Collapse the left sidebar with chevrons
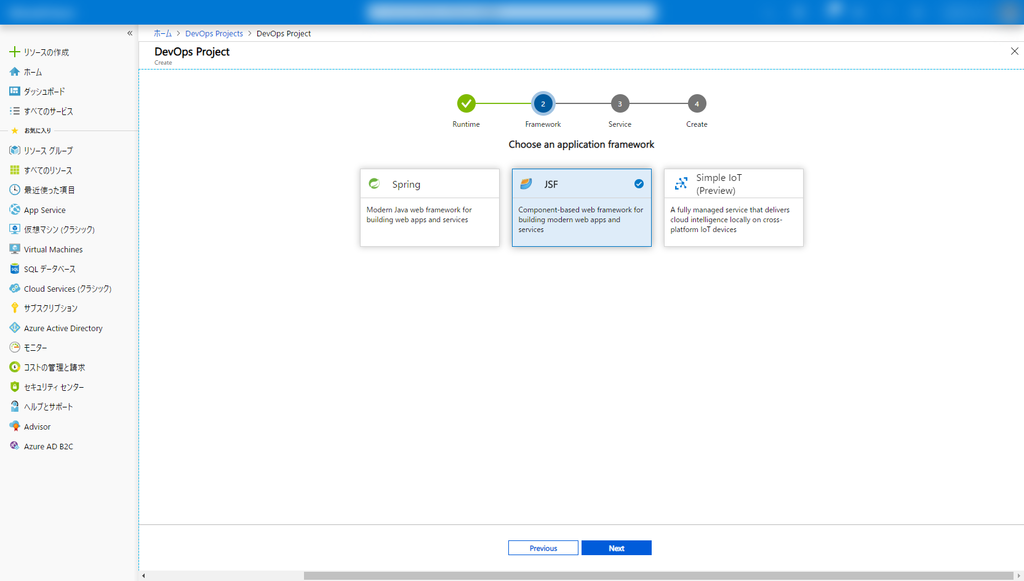1024x581 pixels. [129, 33]
